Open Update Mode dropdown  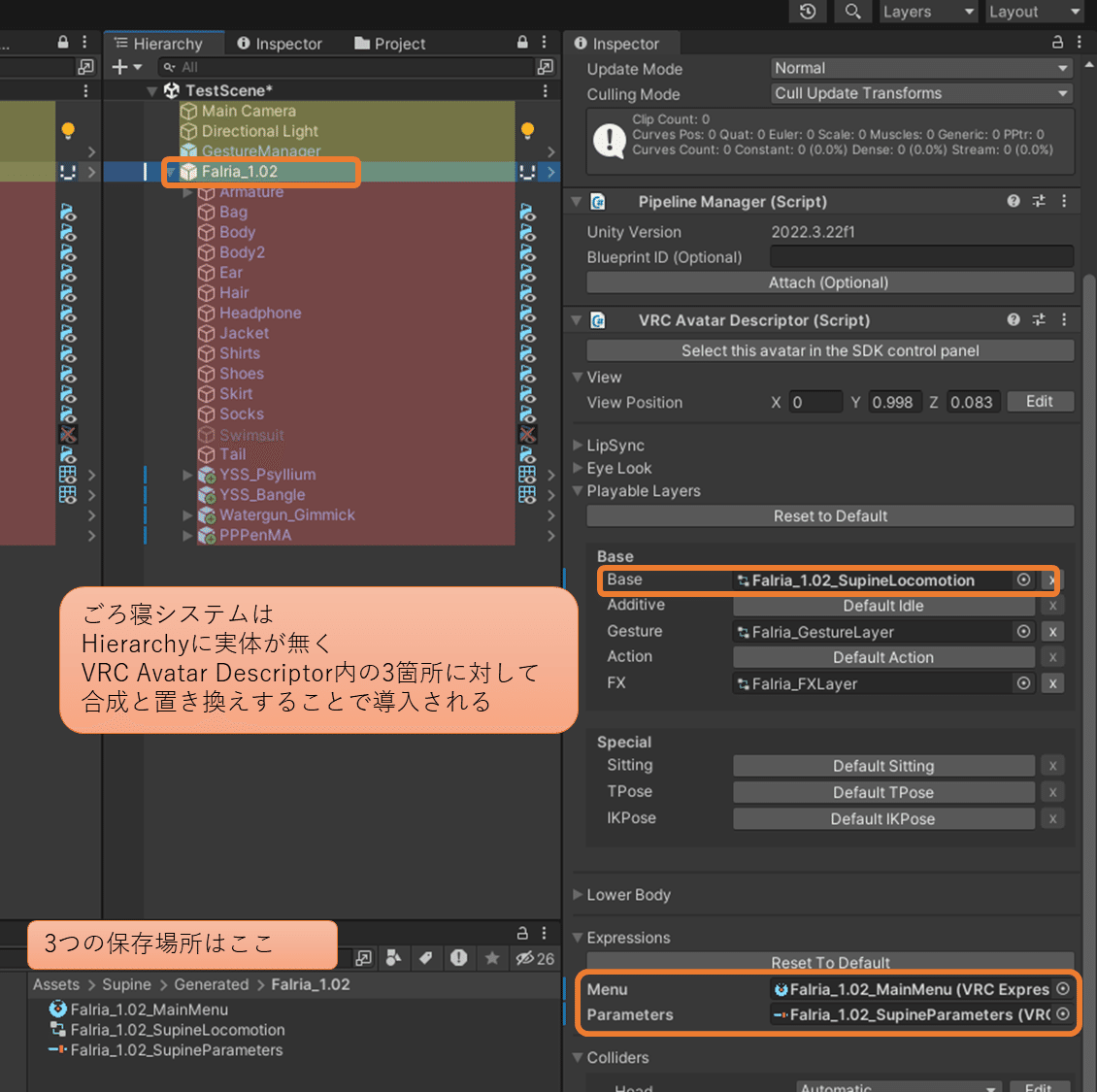tap(921, 68)
